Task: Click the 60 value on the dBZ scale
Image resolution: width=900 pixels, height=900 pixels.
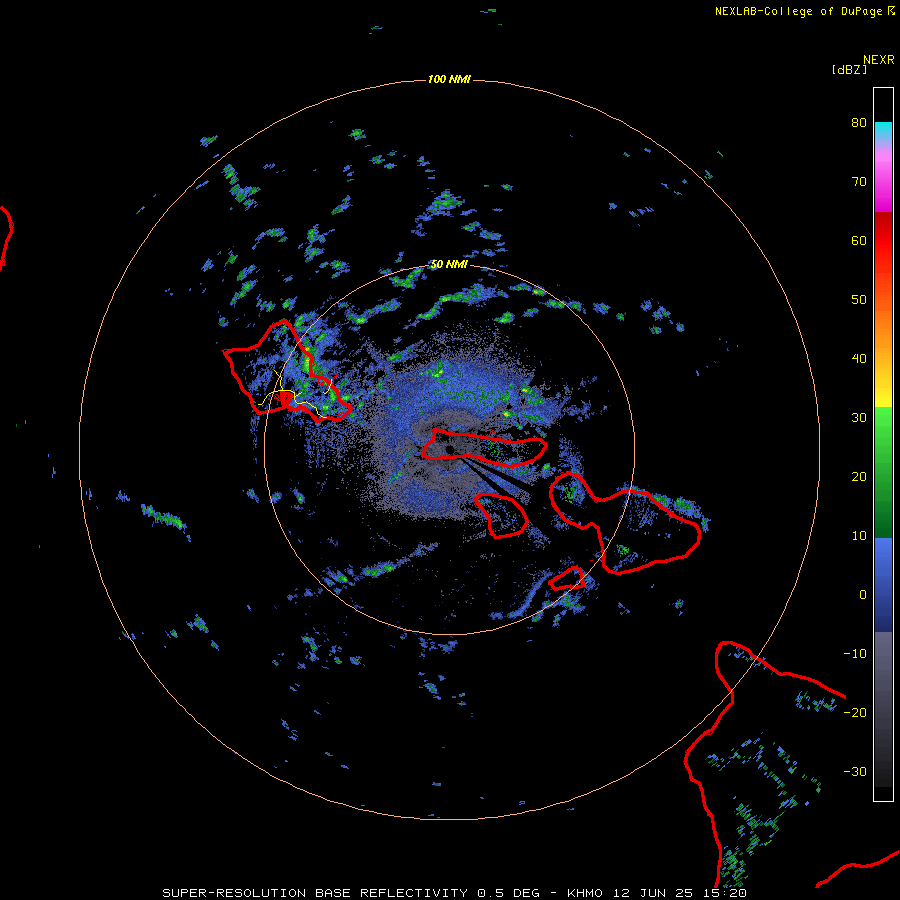Action: click(859, 241)
